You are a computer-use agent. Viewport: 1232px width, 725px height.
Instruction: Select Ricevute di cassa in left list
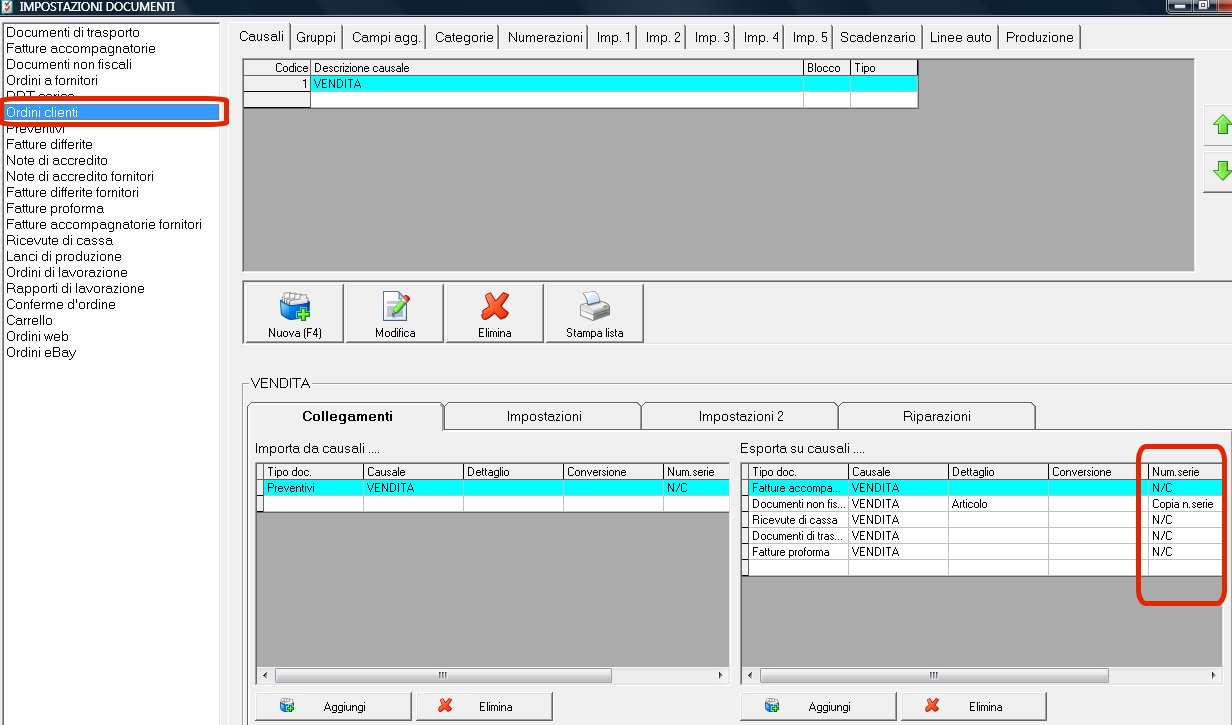click(59, 240)
